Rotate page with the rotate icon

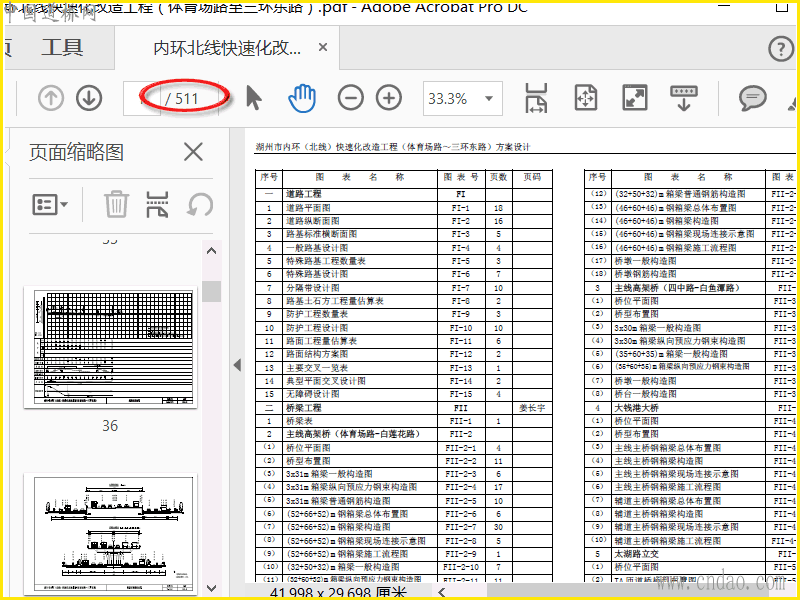tap(200, 205)
